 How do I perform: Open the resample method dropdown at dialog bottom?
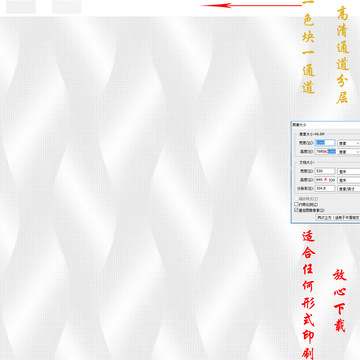click(338, 217)
